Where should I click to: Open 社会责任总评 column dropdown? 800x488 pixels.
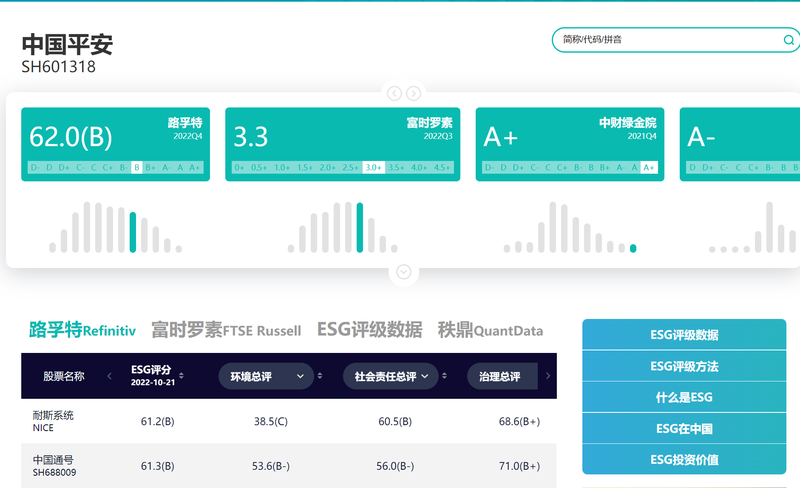tap(390, 376)
